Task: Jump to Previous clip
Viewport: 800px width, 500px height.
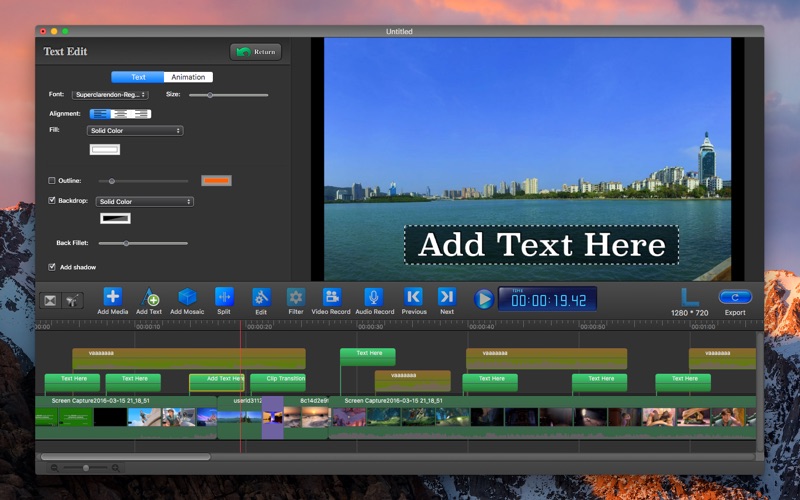Action: point(413,297)
